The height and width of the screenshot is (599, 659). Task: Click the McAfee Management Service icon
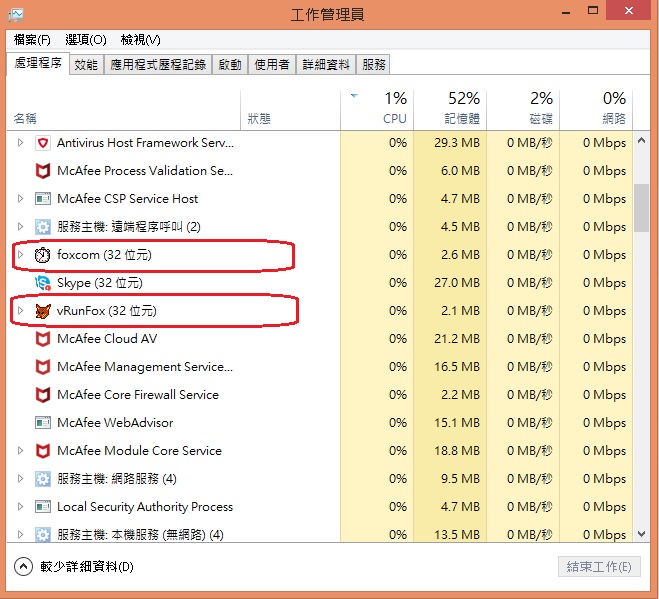point(42,367)
